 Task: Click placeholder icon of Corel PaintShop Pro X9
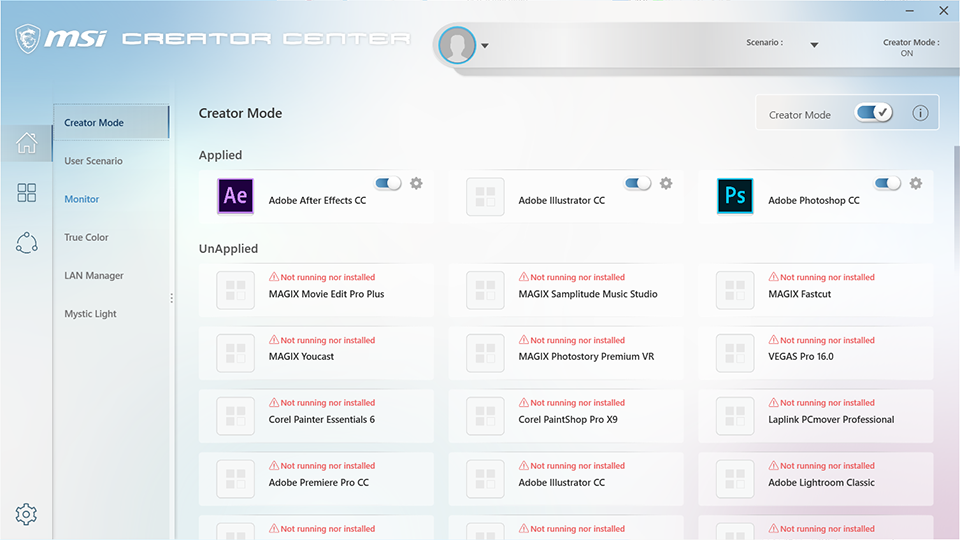pyautogui.click(x=486, y=416)
